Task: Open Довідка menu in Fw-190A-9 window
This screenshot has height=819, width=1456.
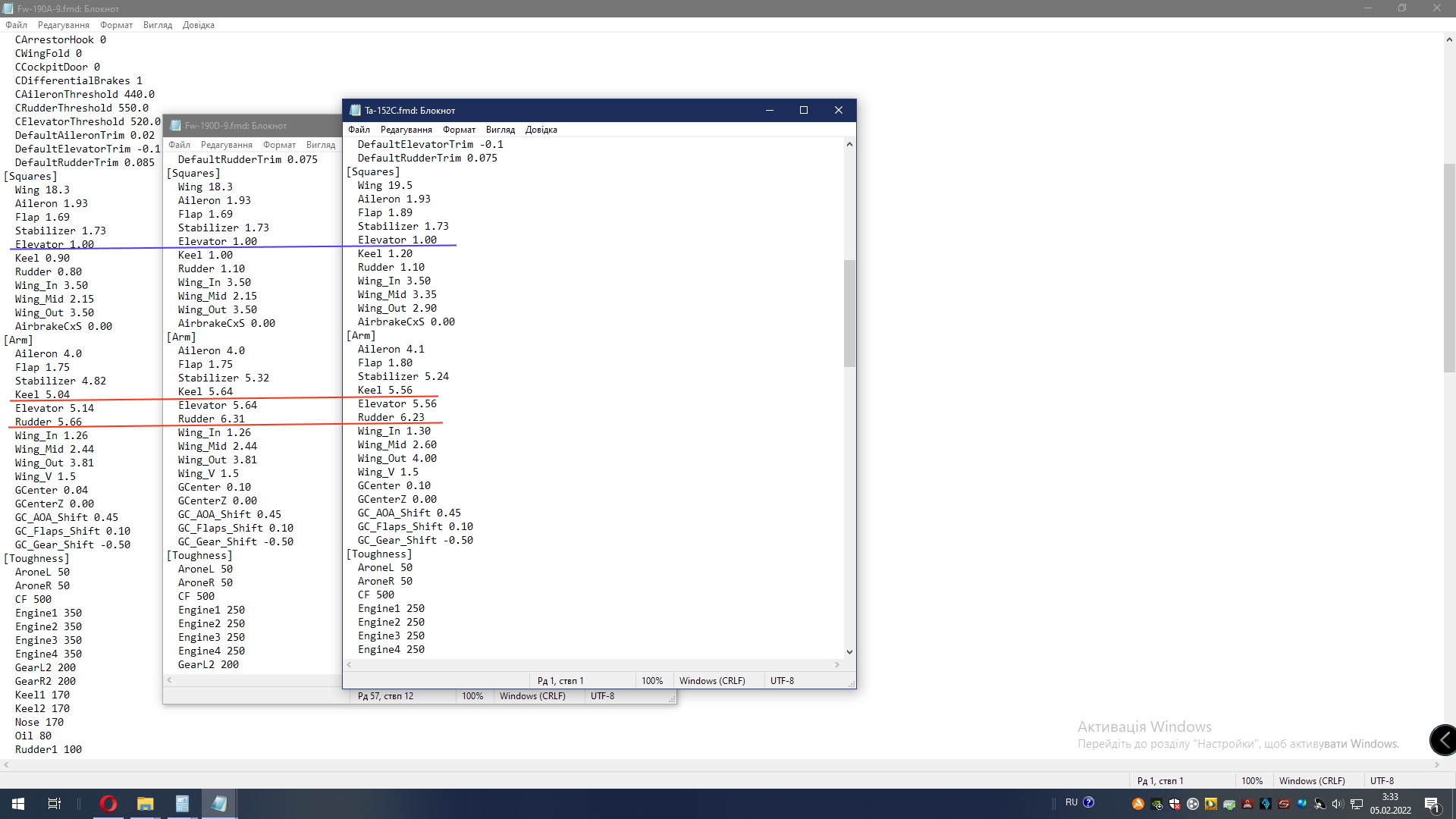Action: [198, 25]
